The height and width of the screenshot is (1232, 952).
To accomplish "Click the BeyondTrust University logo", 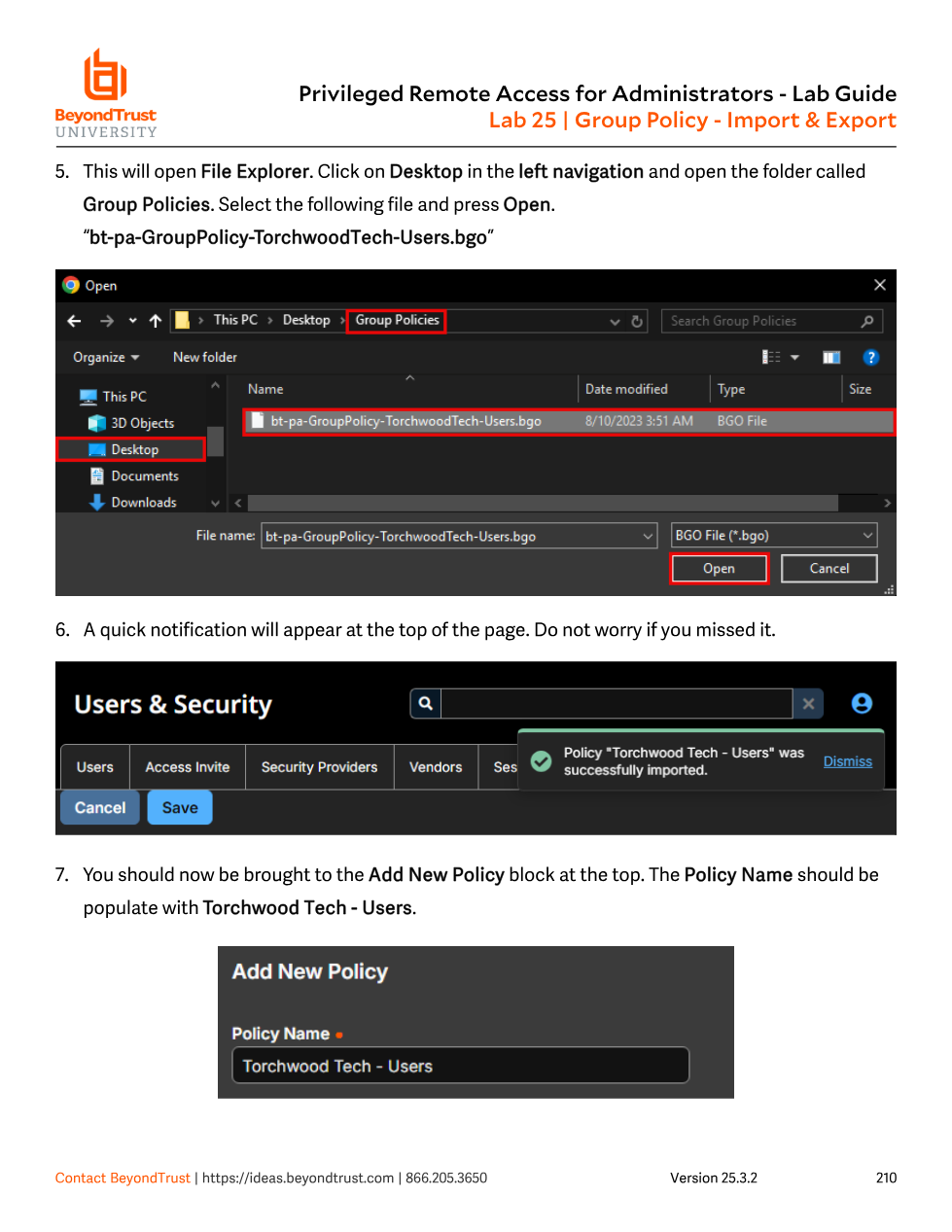I will 106,93.
